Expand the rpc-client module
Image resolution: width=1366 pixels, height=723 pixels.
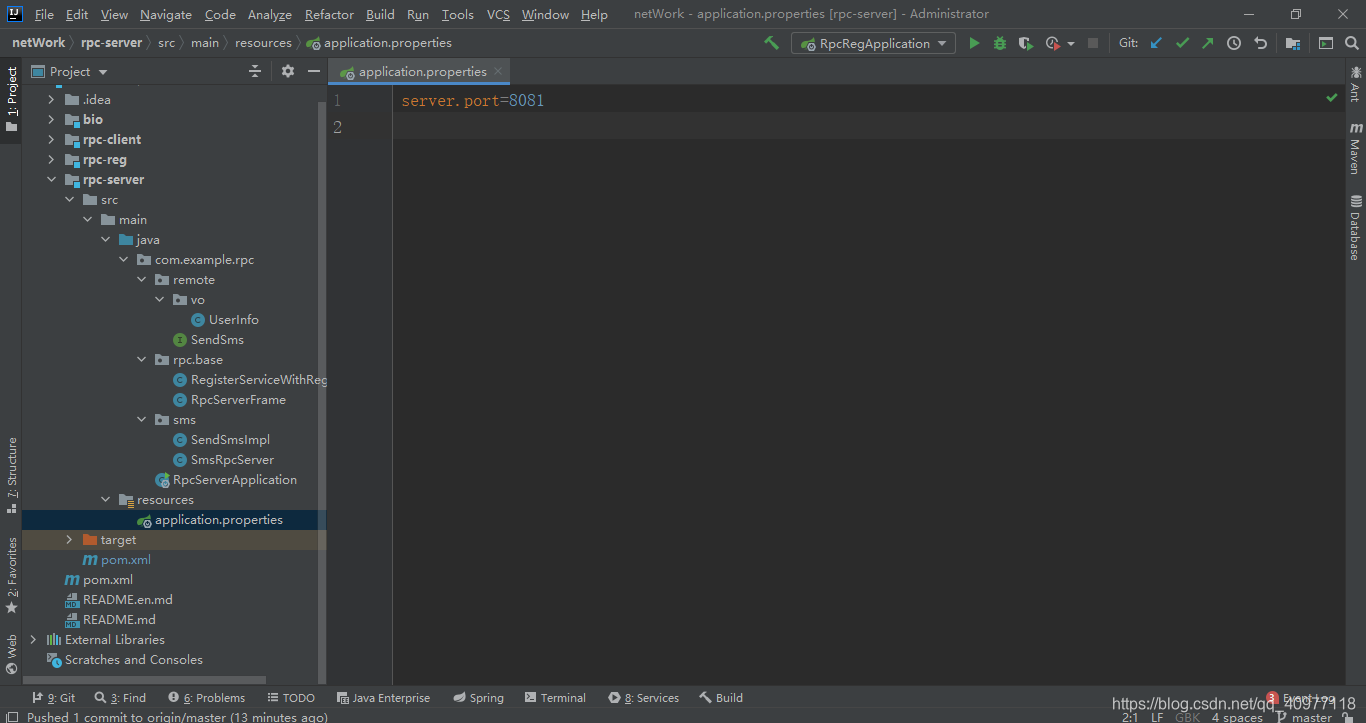point(51,139)
